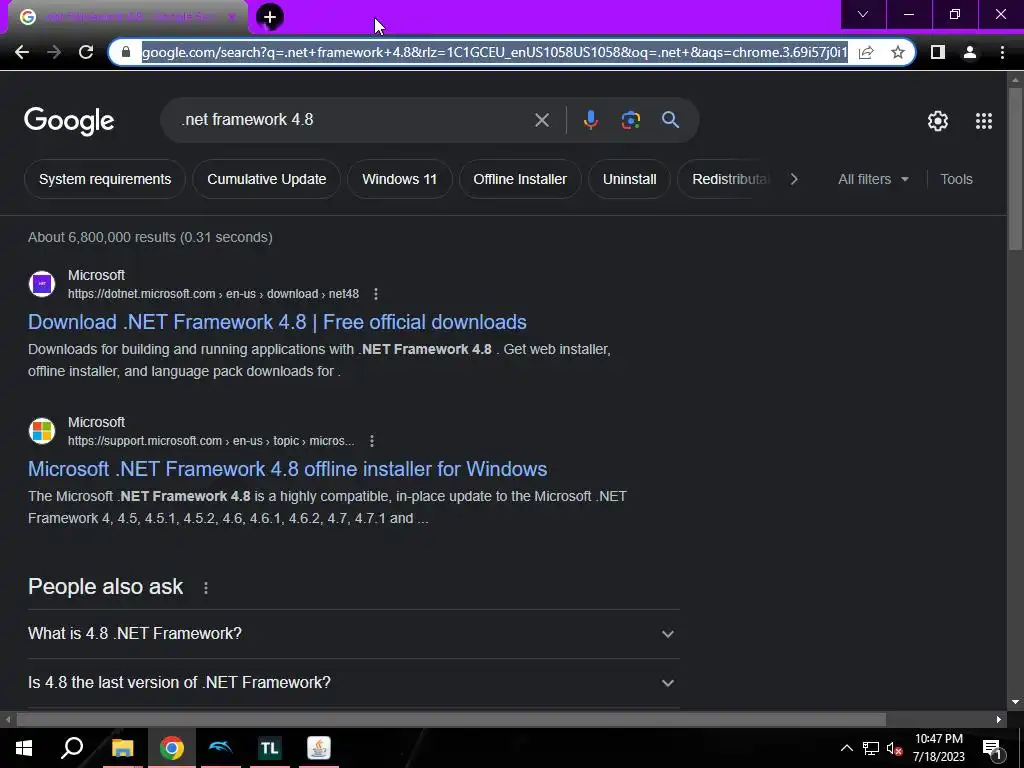The image size is (1024, 768).
Task: Select the Cumulative Update filter chip
Action: [266, 179]
